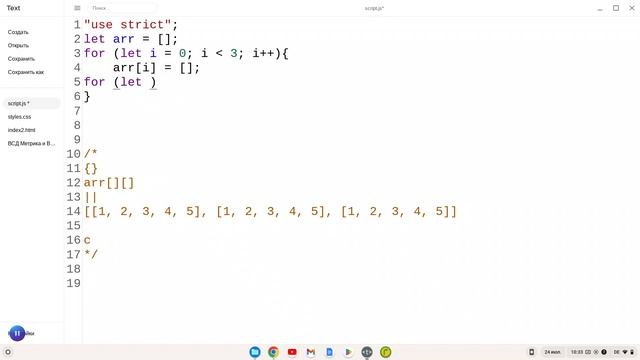
Task: Click Сохранить to save the file
Action: click(21, 59)
